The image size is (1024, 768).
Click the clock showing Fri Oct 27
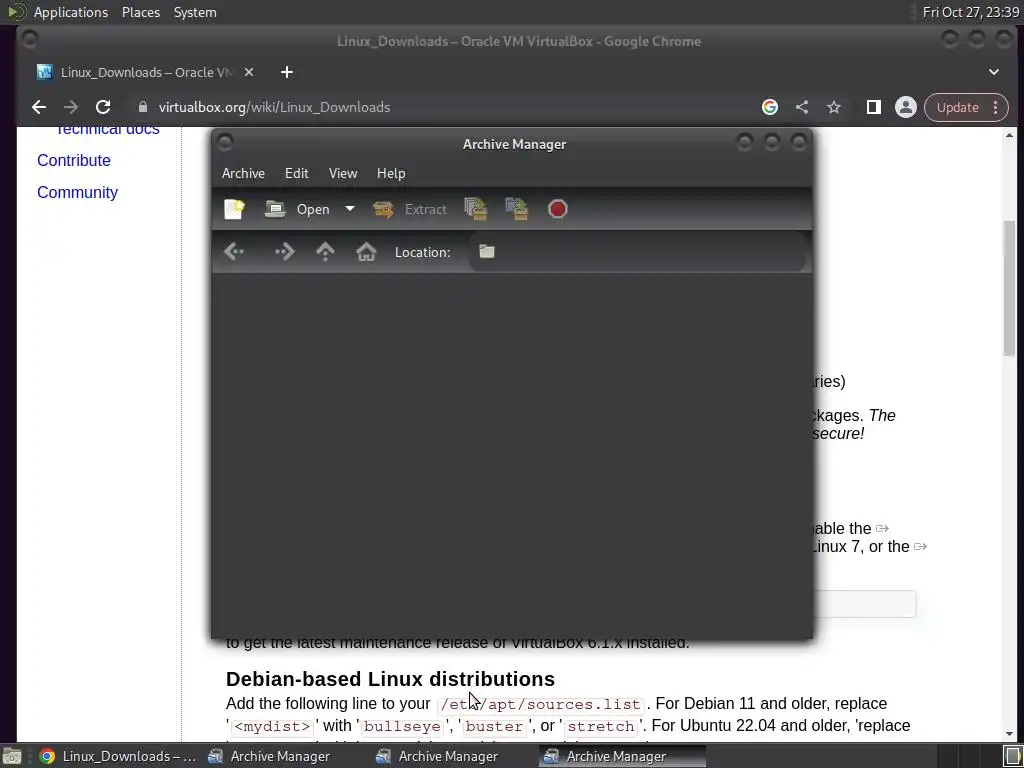coord(970,12)
